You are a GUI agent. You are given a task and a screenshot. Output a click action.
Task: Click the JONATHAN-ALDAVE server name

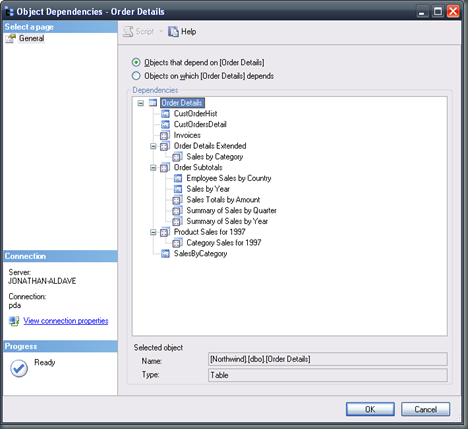[42, 281]
